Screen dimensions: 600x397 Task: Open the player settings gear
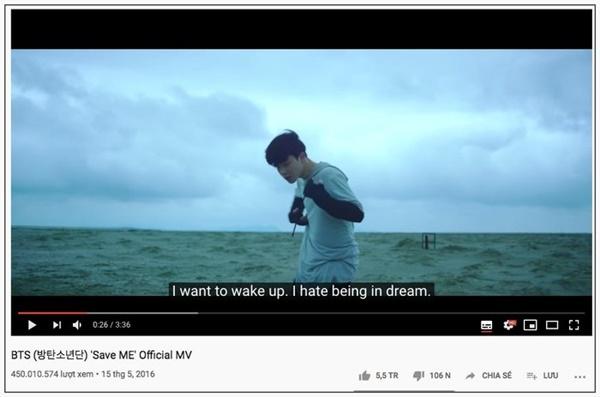(x=509, y=325)
